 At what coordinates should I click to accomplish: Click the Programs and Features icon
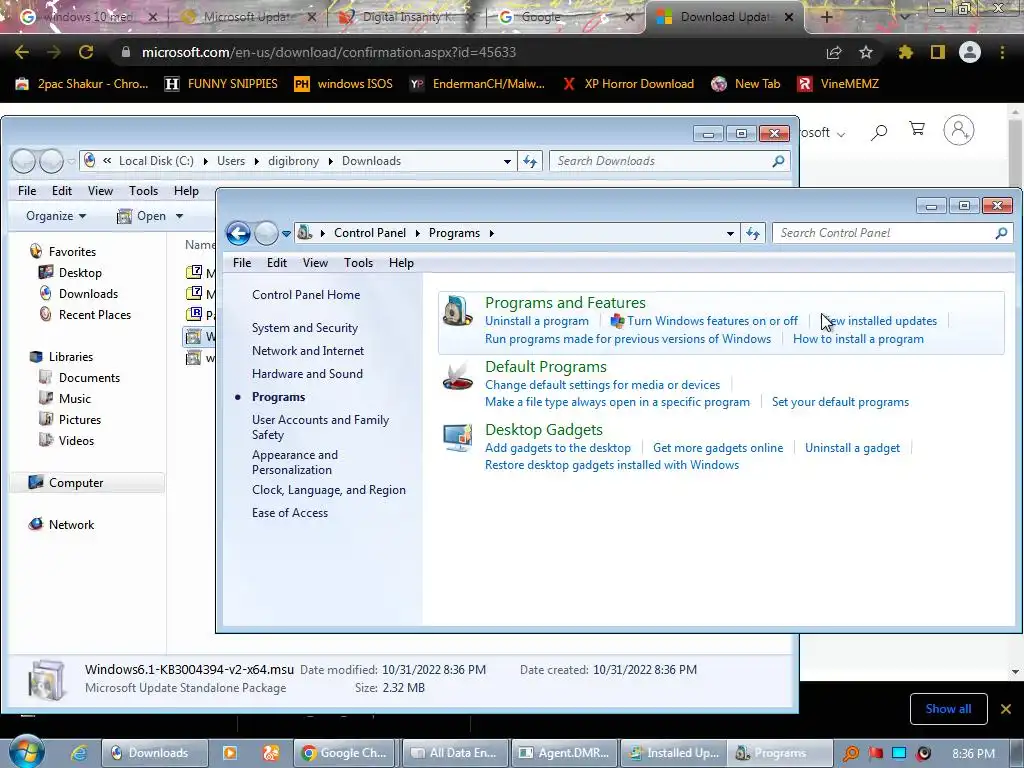pyautogui.click(x=458, y=311)
